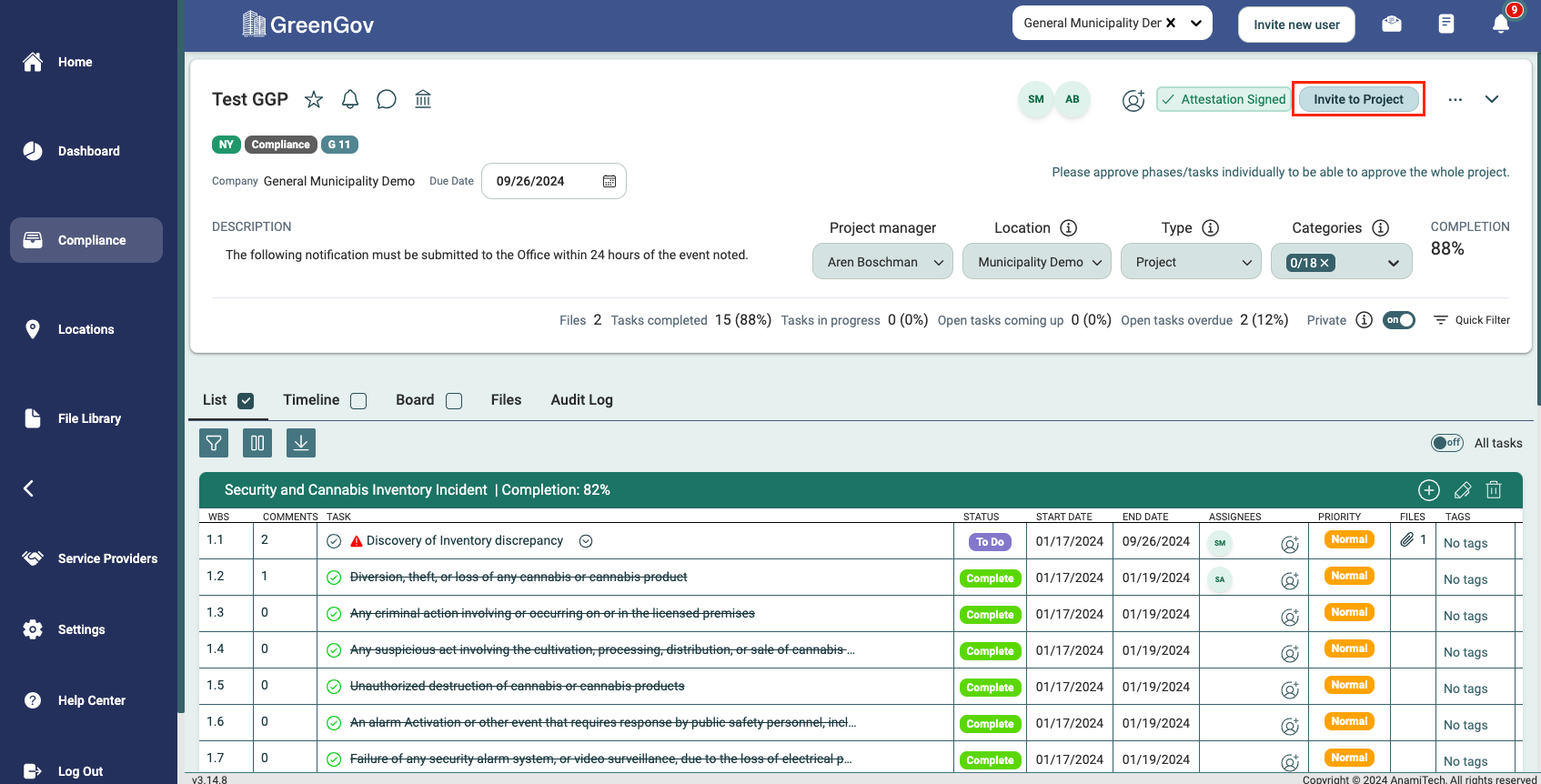This screenshot has height=784, width=1541.
Task: Enable the All tasks toggle
Action: [x=1446, y=443]
